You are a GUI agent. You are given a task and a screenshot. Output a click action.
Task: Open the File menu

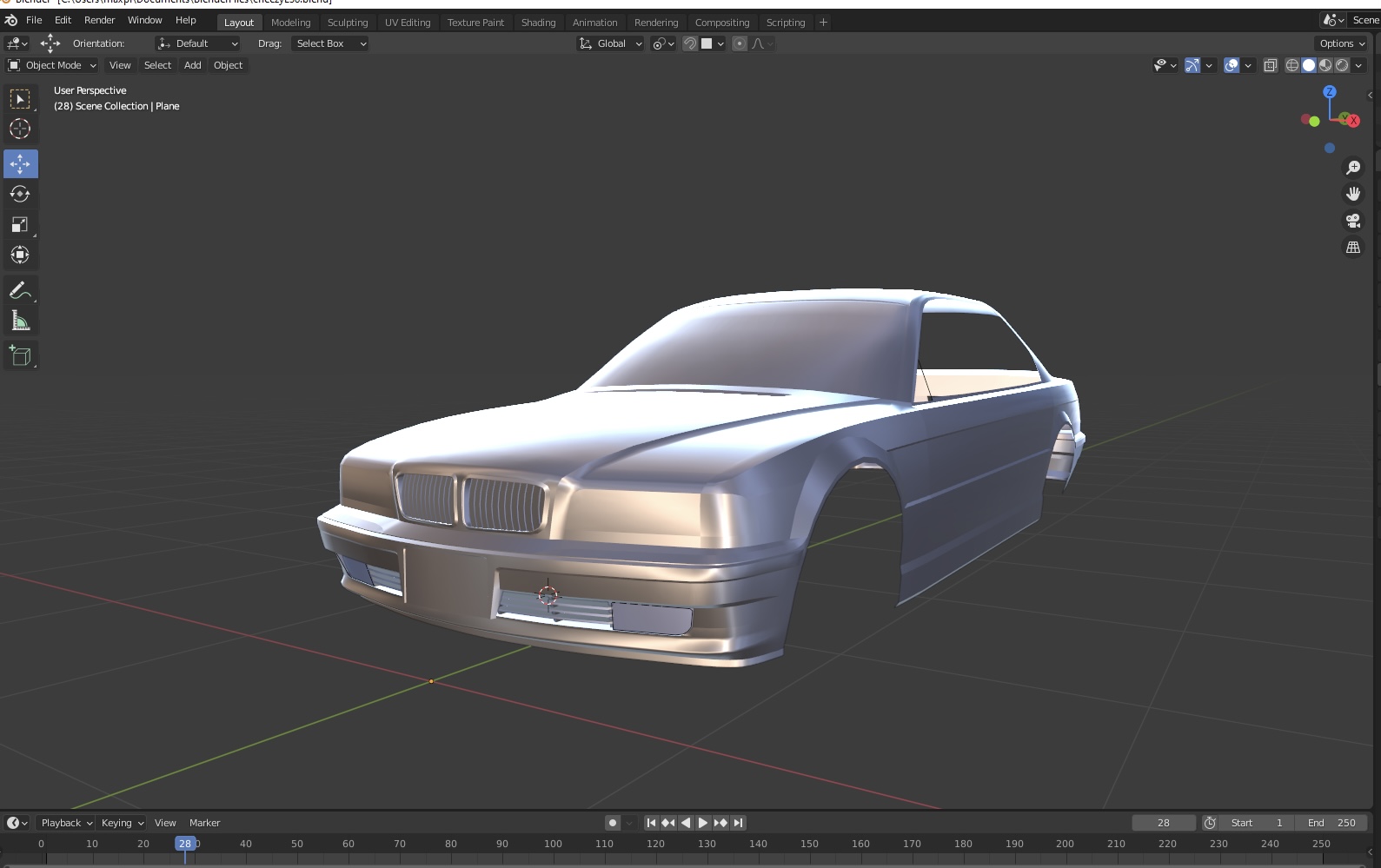tap(34, 20)
